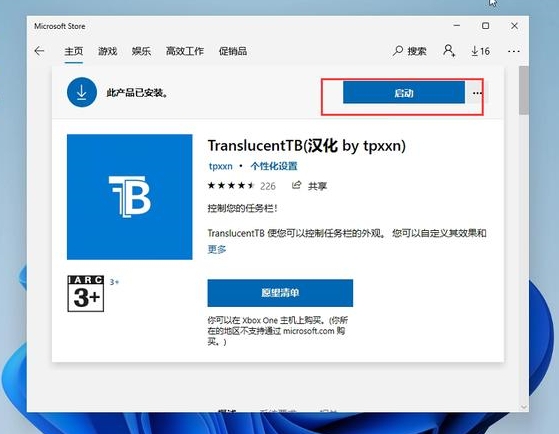559x434 pixels.
Task: Open the user account icon
Action: tap(449, 51)
